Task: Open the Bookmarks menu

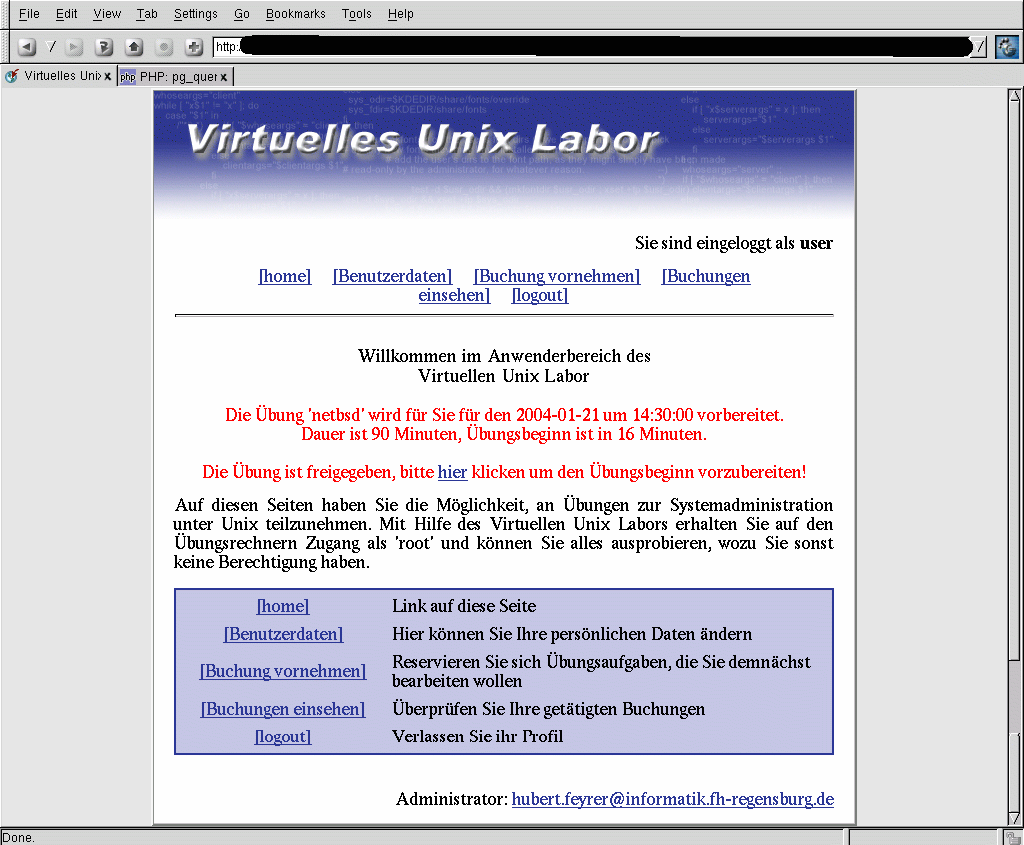Action: [295, 14]
